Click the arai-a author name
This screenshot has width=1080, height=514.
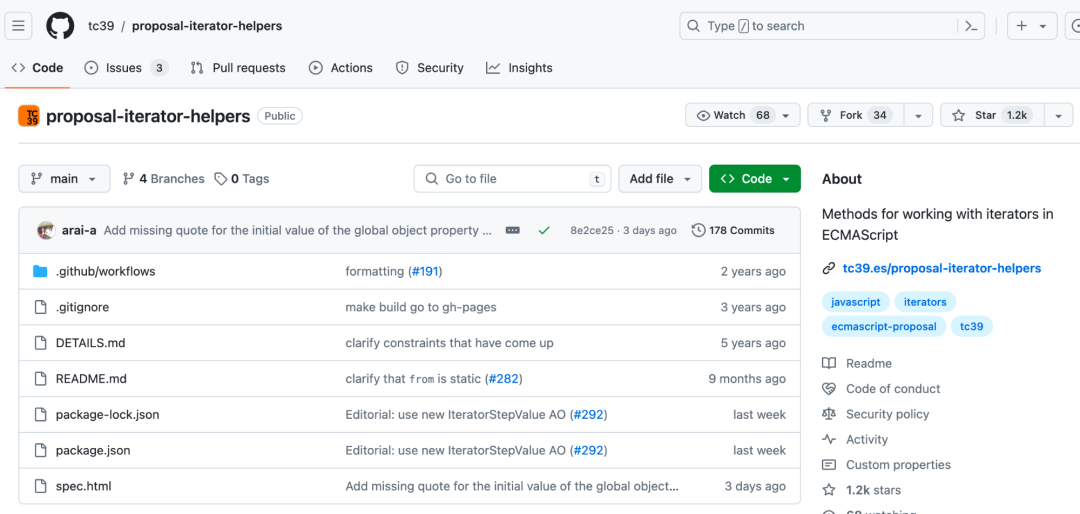point(80,231)
